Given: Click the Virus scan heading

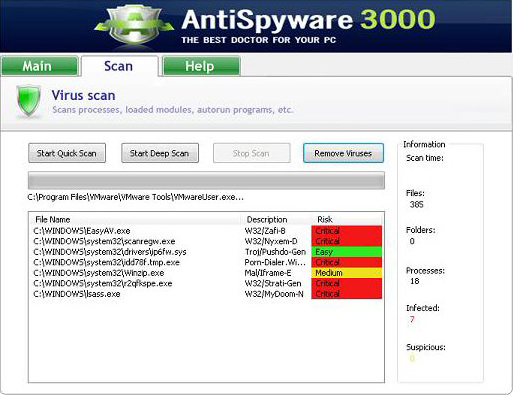Looking at the screenshot, I should [83, 95].
